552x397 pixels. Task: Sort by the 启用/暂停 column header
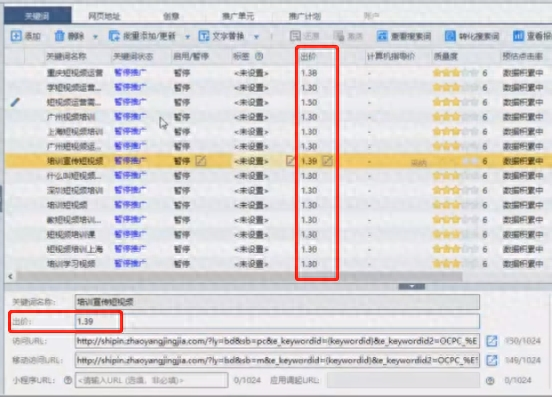(191, 56)
